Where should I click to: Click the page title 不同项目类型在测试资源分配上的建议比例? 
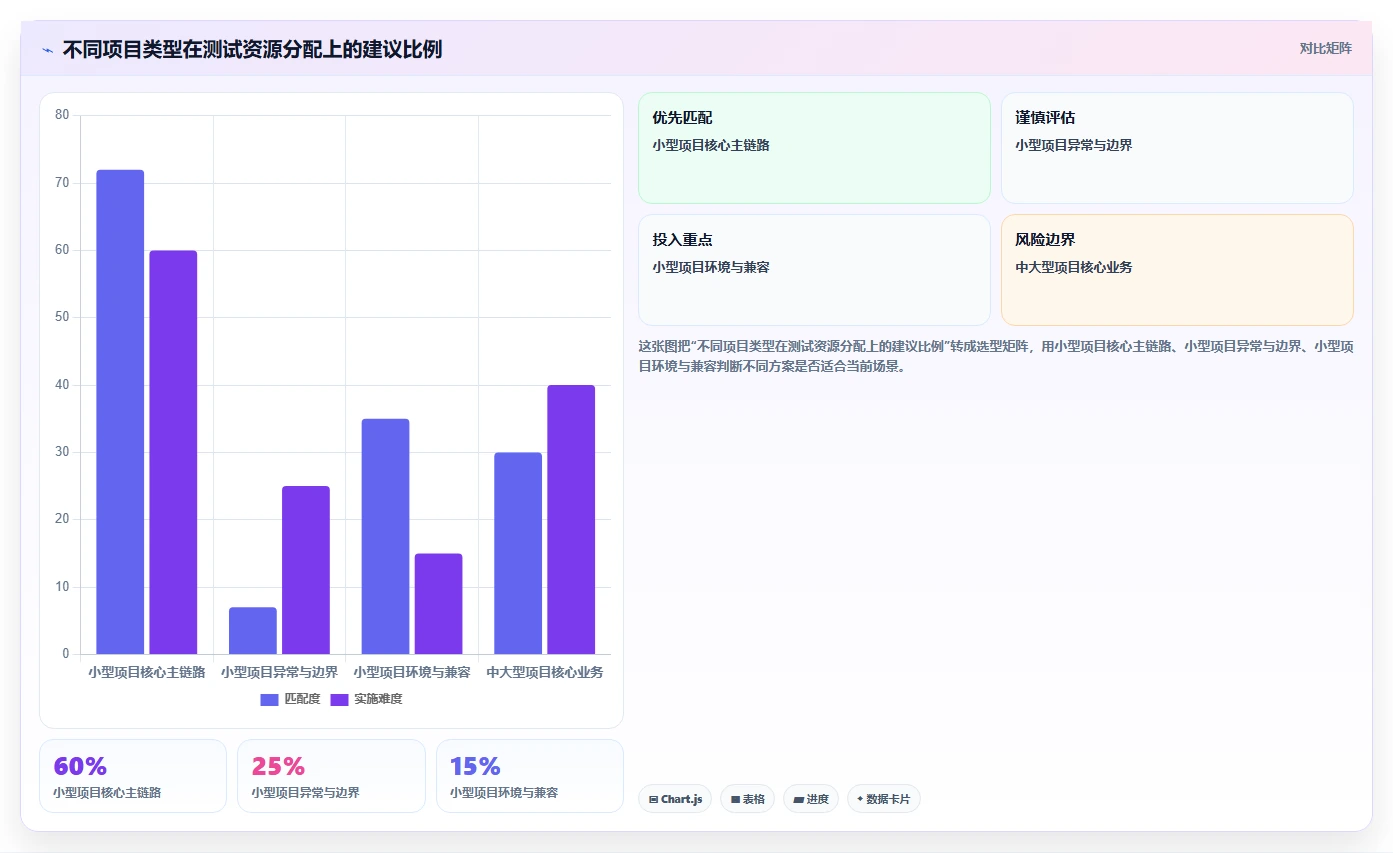point(252,49)
